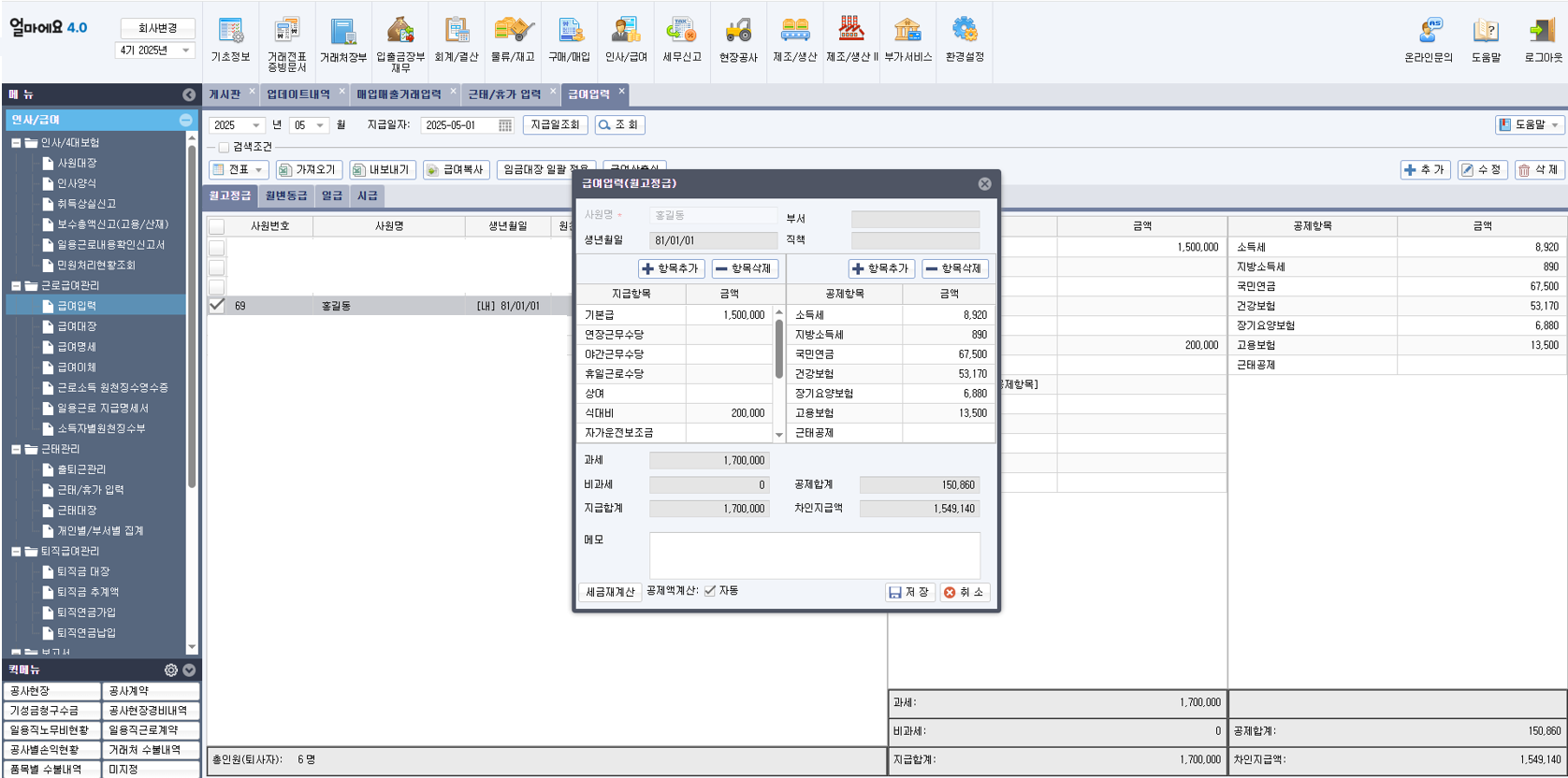Open the 환경설정 gear icon
This screenshot has height=778, width=1568.
pos(965,40)
